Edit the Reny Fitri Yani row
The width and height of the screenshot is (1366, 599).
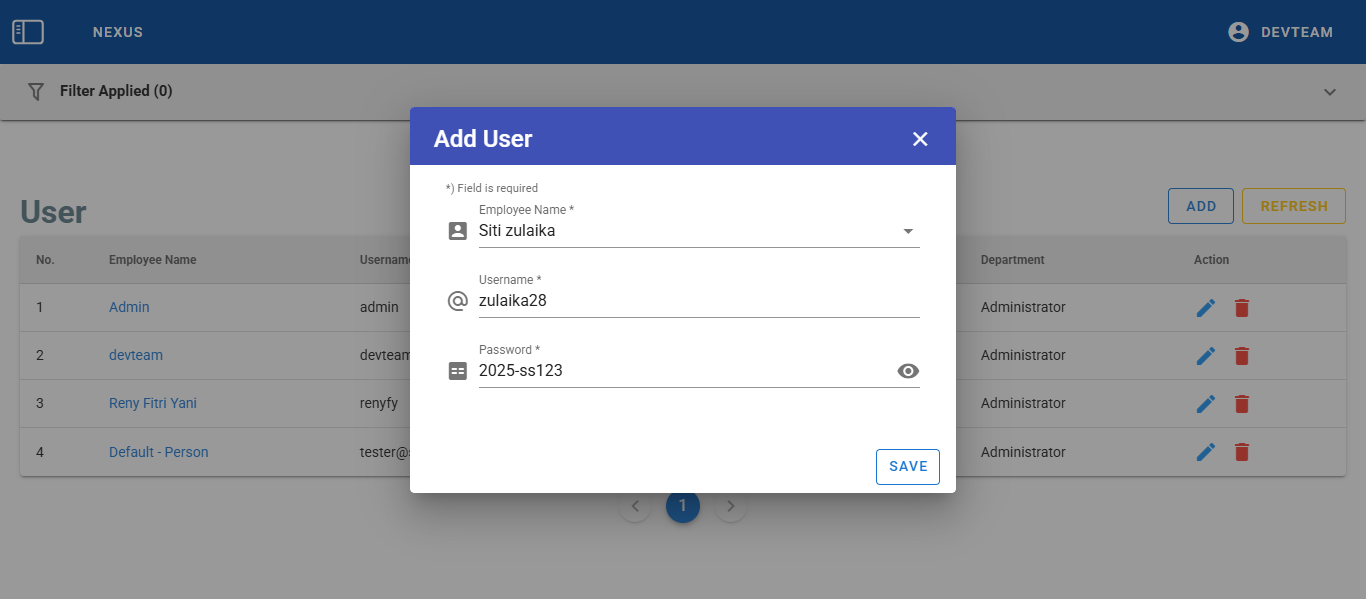point(1206,404)
